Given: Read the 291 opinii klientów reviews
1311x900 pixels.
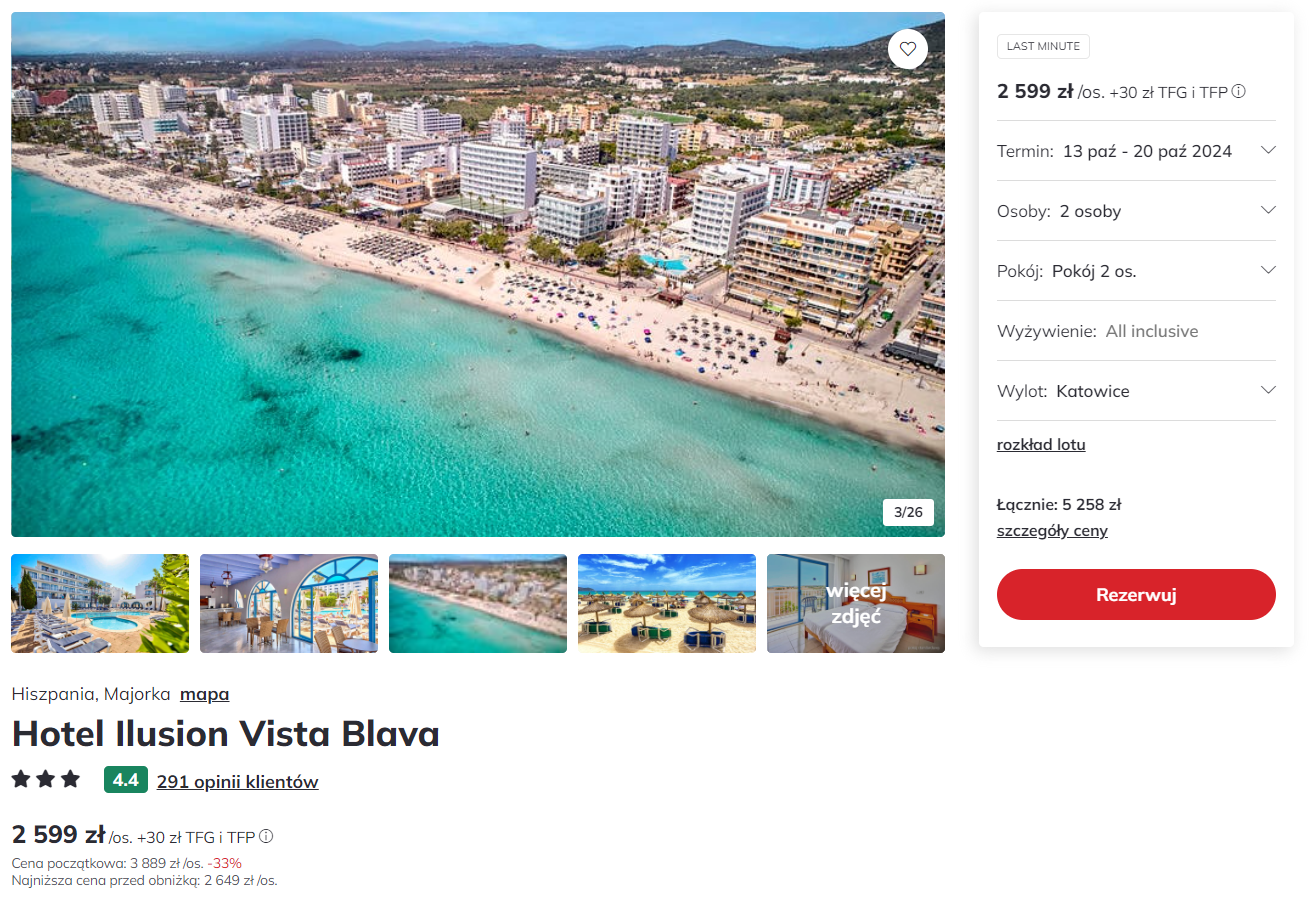Looking at the screenshot, I should coord(237,782).
